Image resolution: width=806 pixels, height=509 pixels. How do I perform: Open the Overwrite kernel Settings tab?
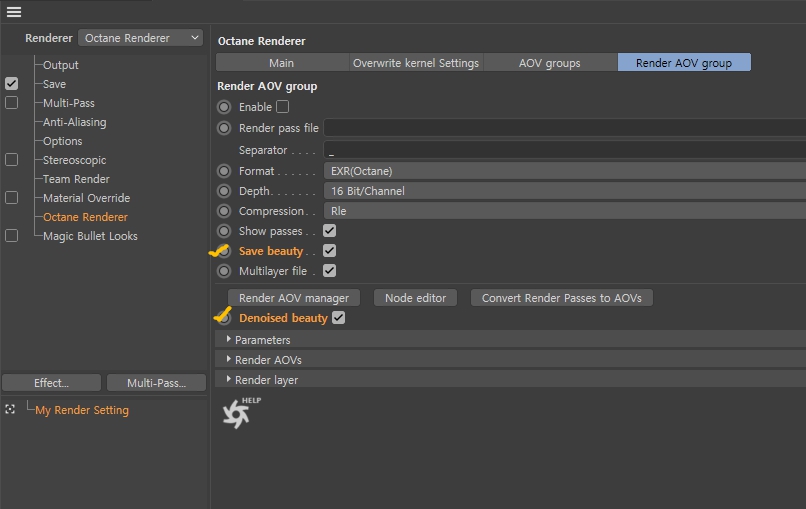coord(416,62)
